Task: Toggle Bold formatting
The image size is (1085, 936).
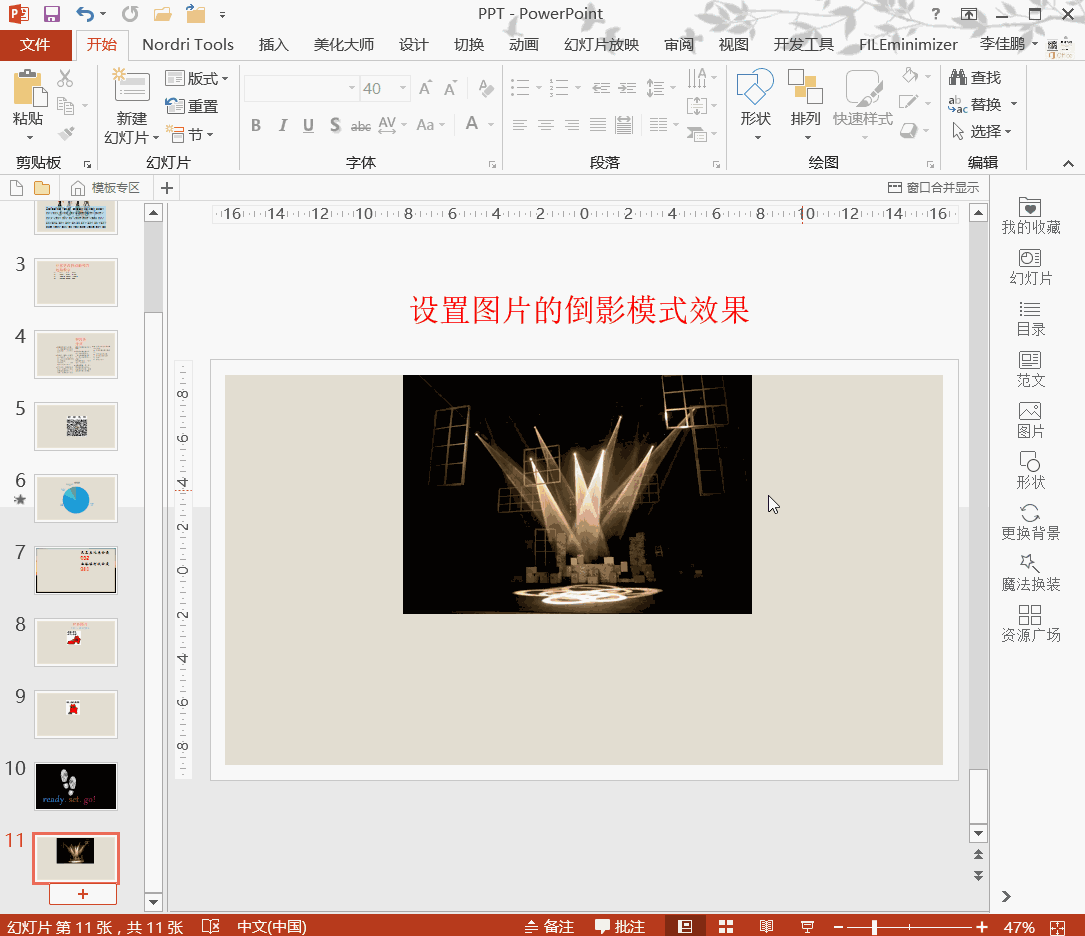Action: 256,125
